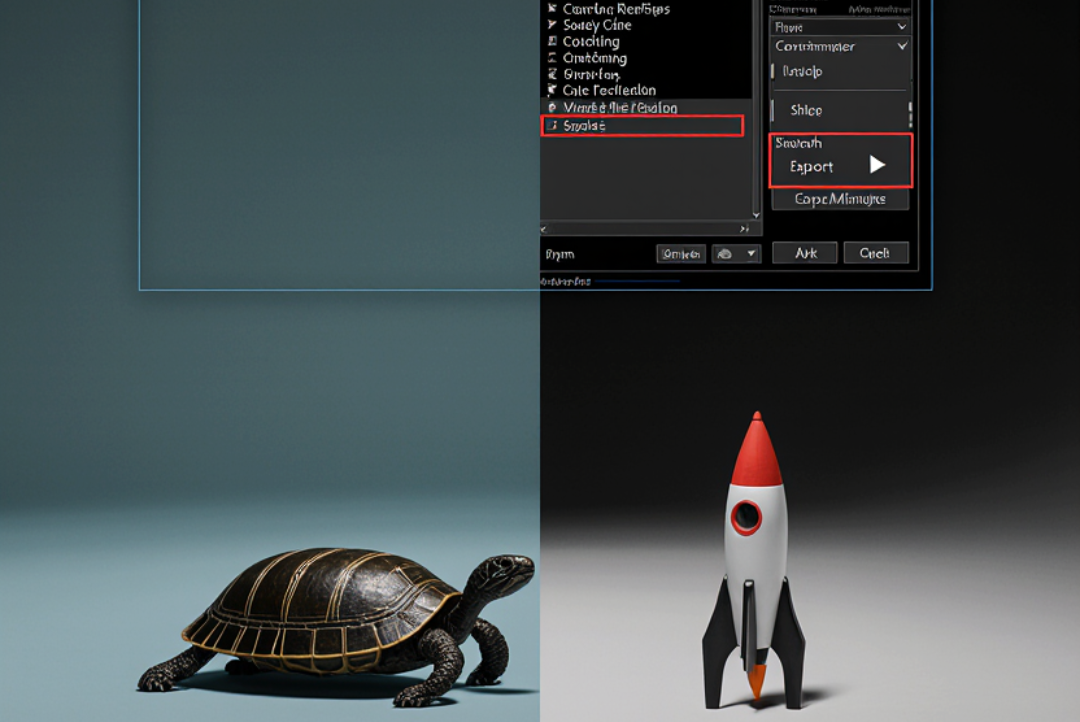1080x722 pixels.
Task: Click the Overlay list icon
Action: pos(553,74)
